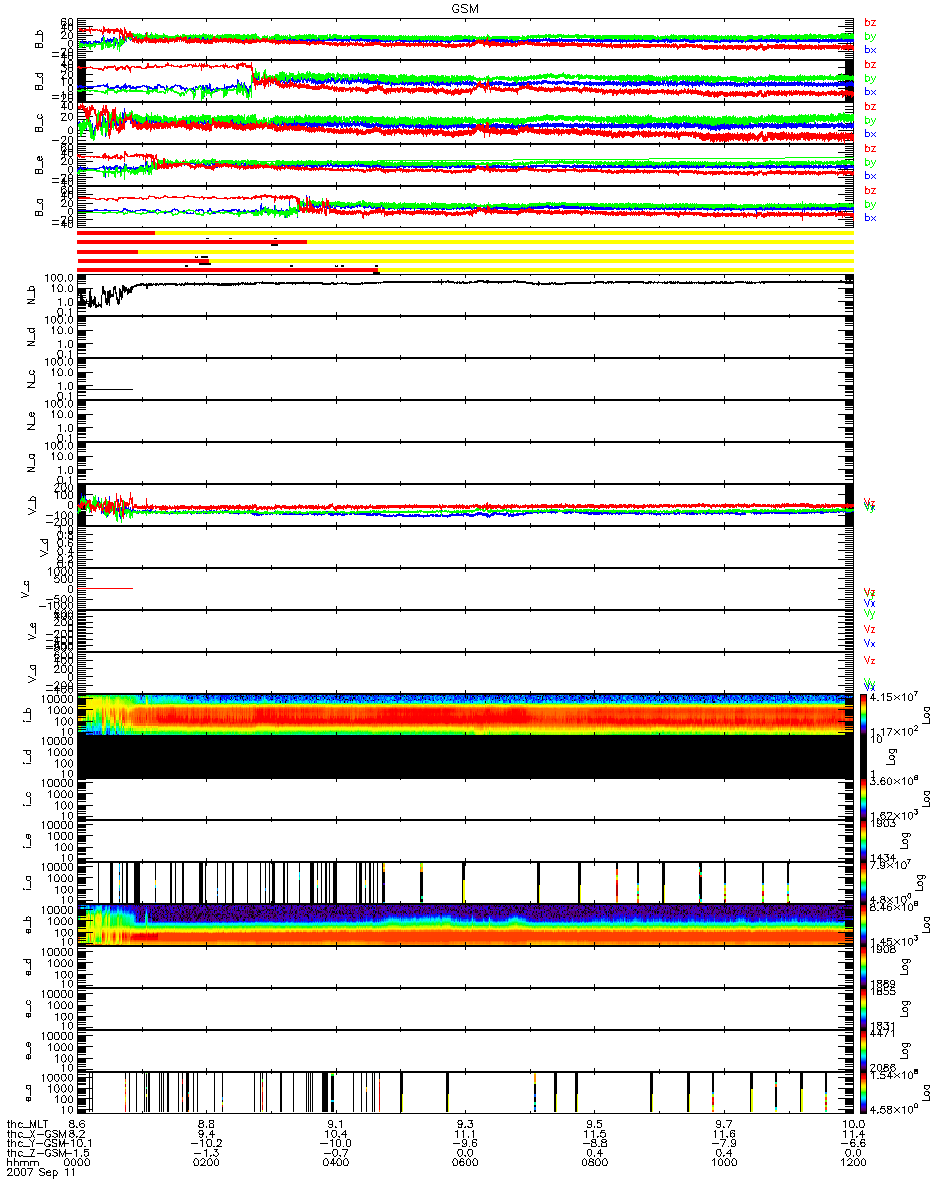Viewport: 930px width, 1200px height.
Task: Click the i_a striped spectrogram panel
Action: 465,882
